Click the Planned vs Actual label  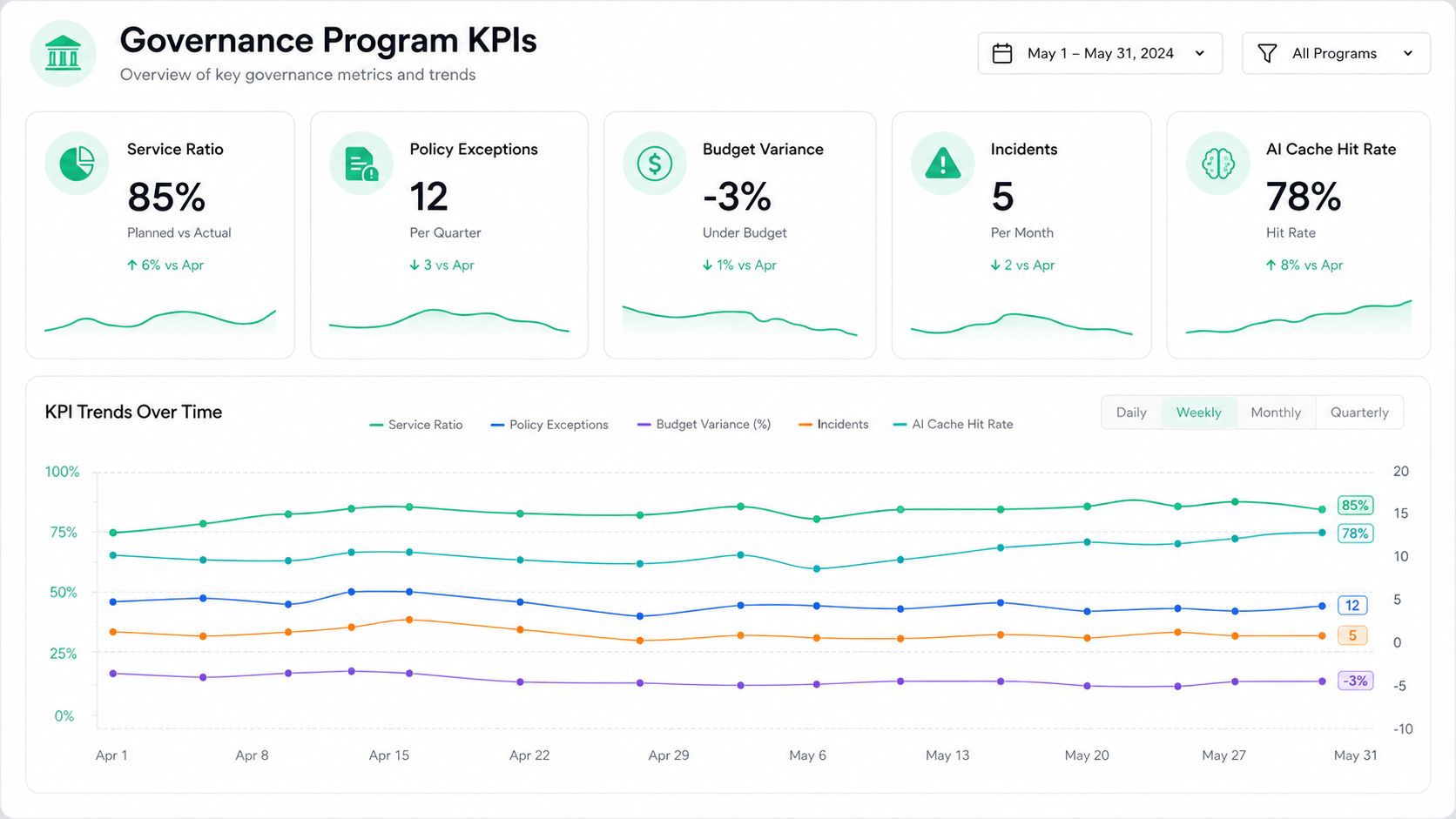(179, 233)
